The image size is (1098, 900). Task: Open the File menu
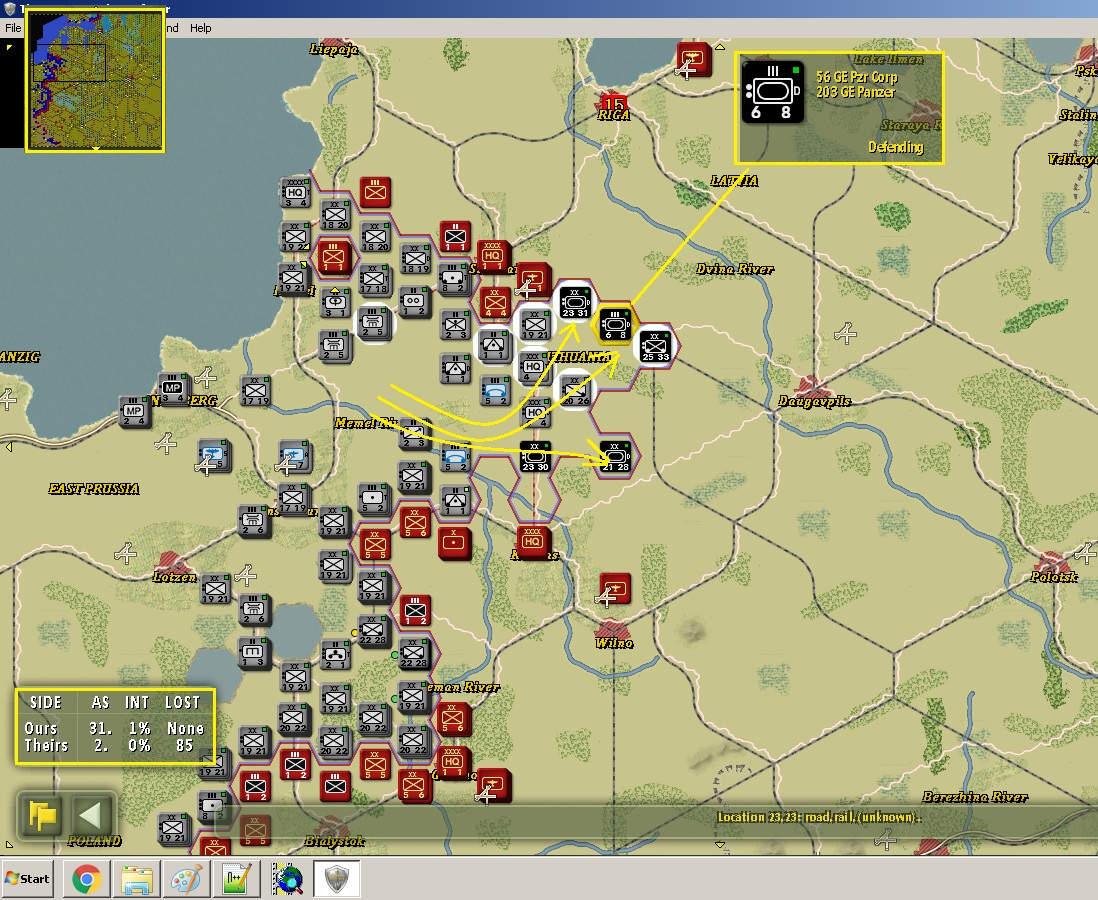pyautogui.click(x=13, y=28)
